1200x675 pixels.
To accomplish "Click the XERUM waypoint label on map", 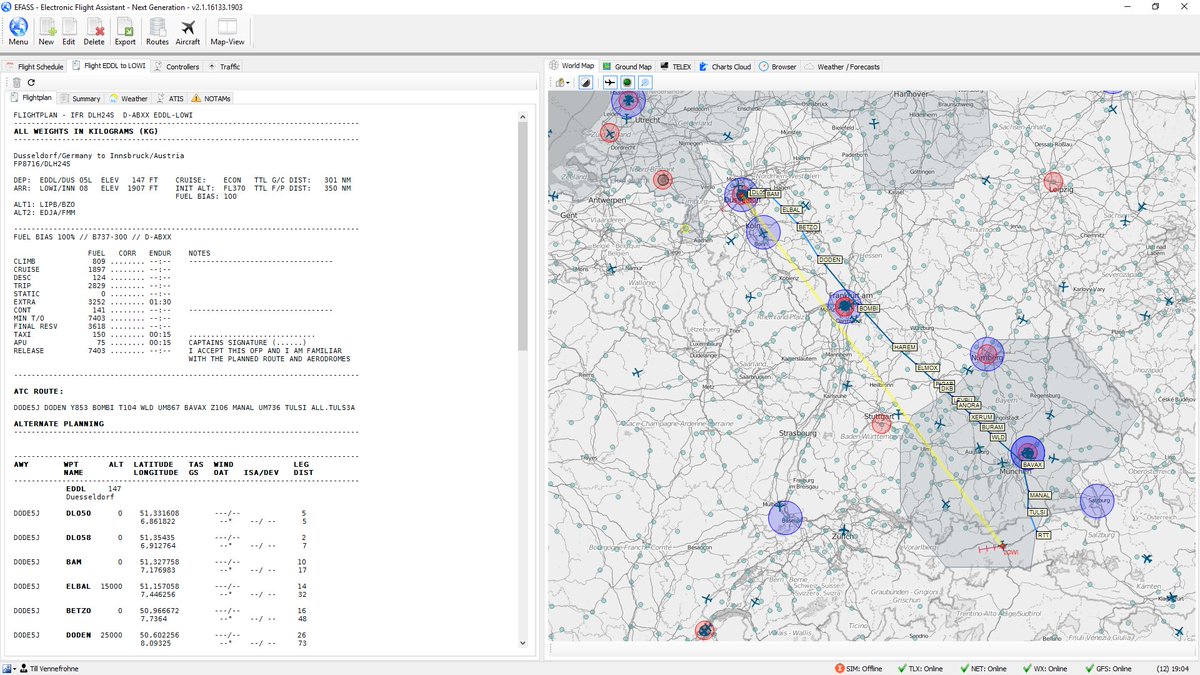I will pos(981,416).
